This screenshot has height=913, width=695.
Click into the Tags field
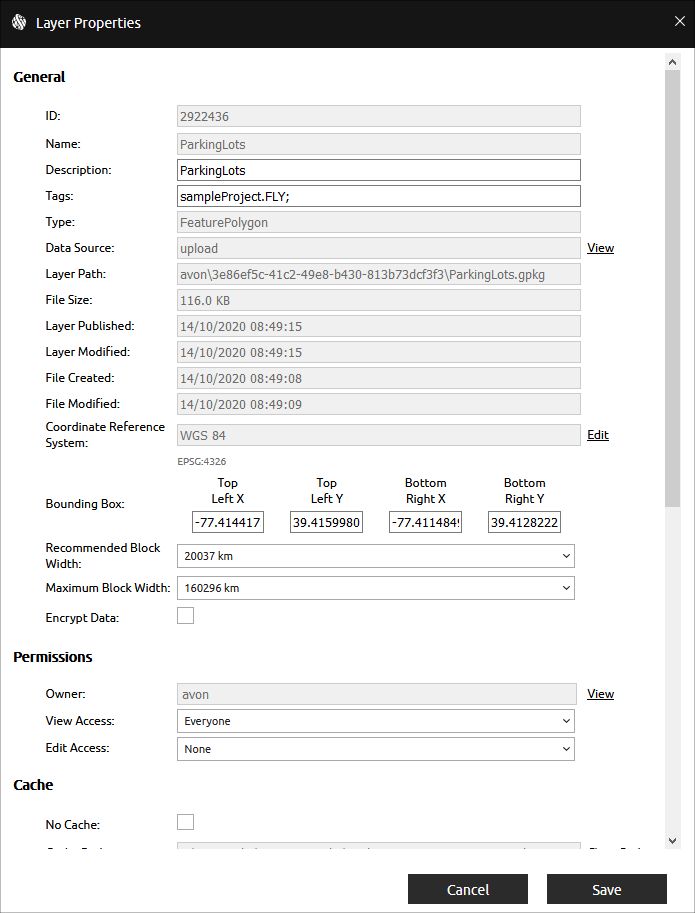[x=378, y=196]
